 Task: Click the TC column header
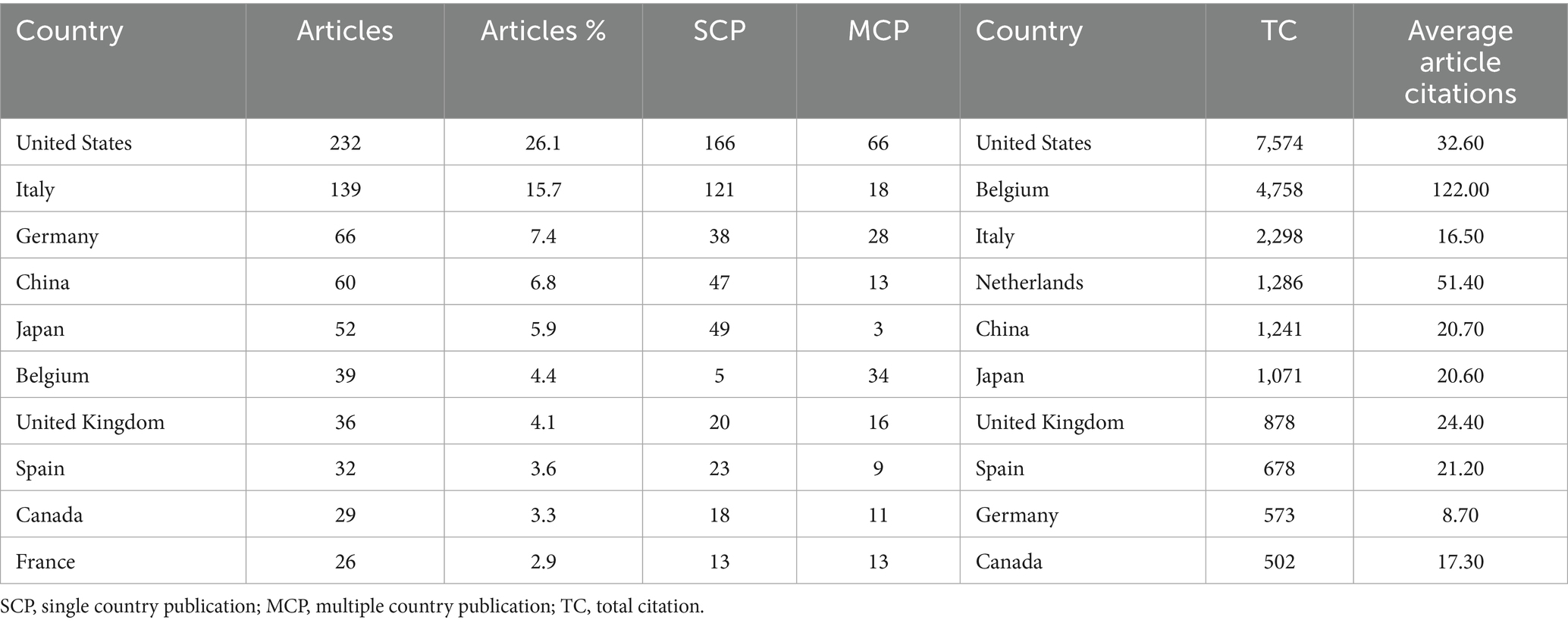click(x=1279, y=31)
